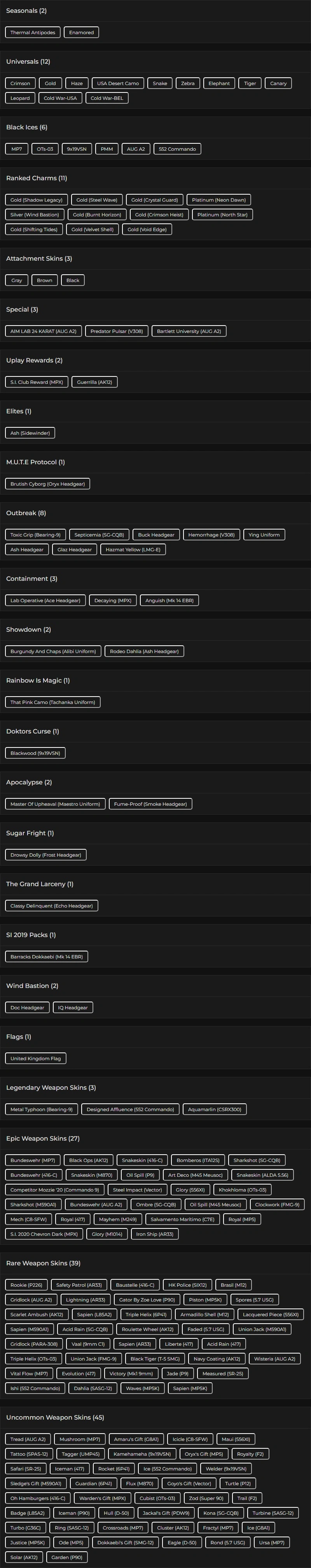Select the USA Desert Camo universal skin
Viewport: 311px width, 1568px height.
tap(118, 84)
